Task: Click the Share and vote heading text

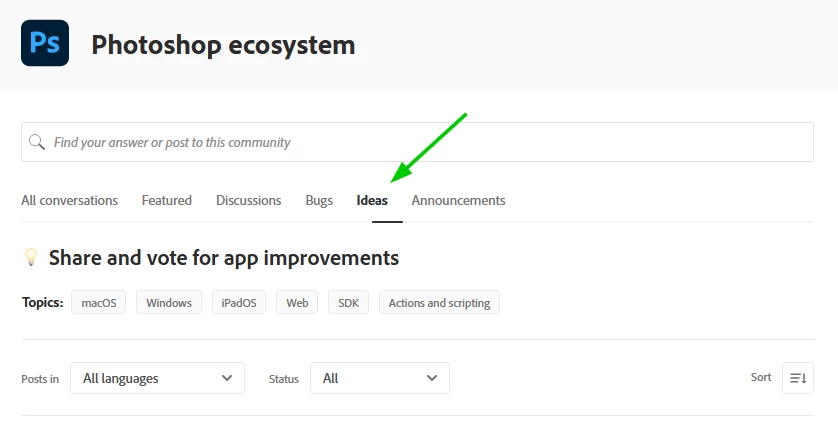Action: (x=224, y=258)
